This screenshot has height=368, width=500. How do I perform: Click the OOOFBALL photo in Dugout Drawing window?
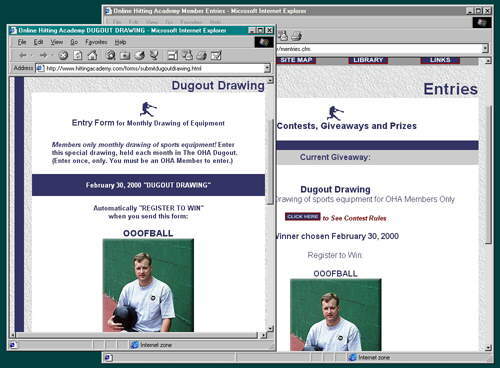coord(148,285)
